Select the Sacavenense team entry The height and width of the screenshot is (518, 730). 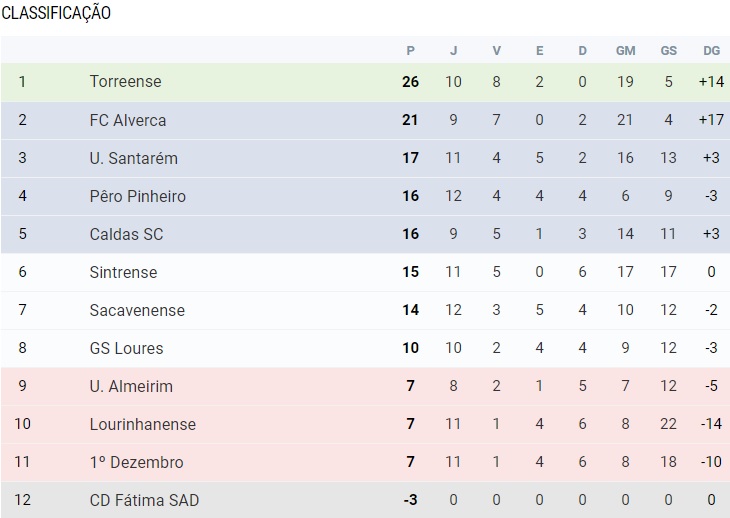(137, 310)
